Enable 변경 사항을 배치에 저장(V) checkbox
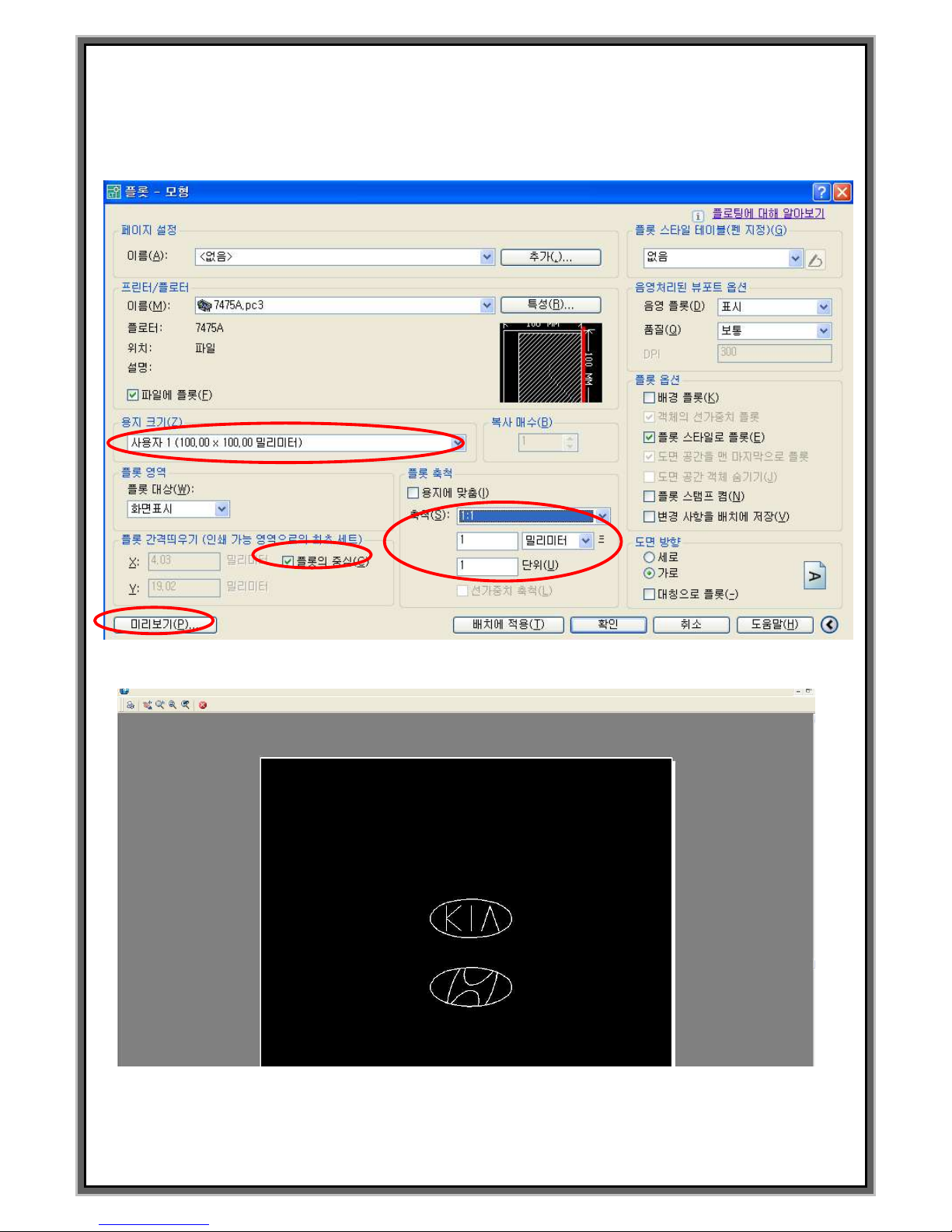Image resolution: width=952 pixels, height=1232 pixels. pyautogui.click(x=649, y=516)
